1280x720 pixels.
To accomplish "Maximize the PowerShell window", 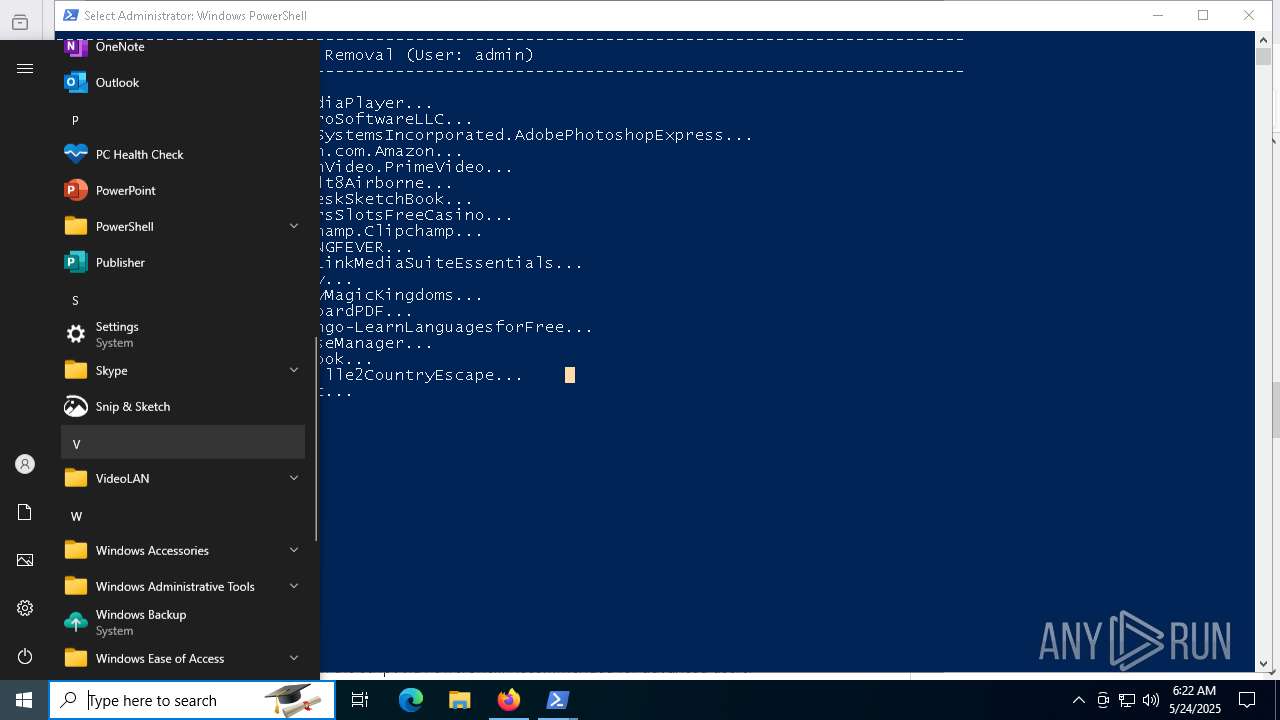I will [1203, 15].
